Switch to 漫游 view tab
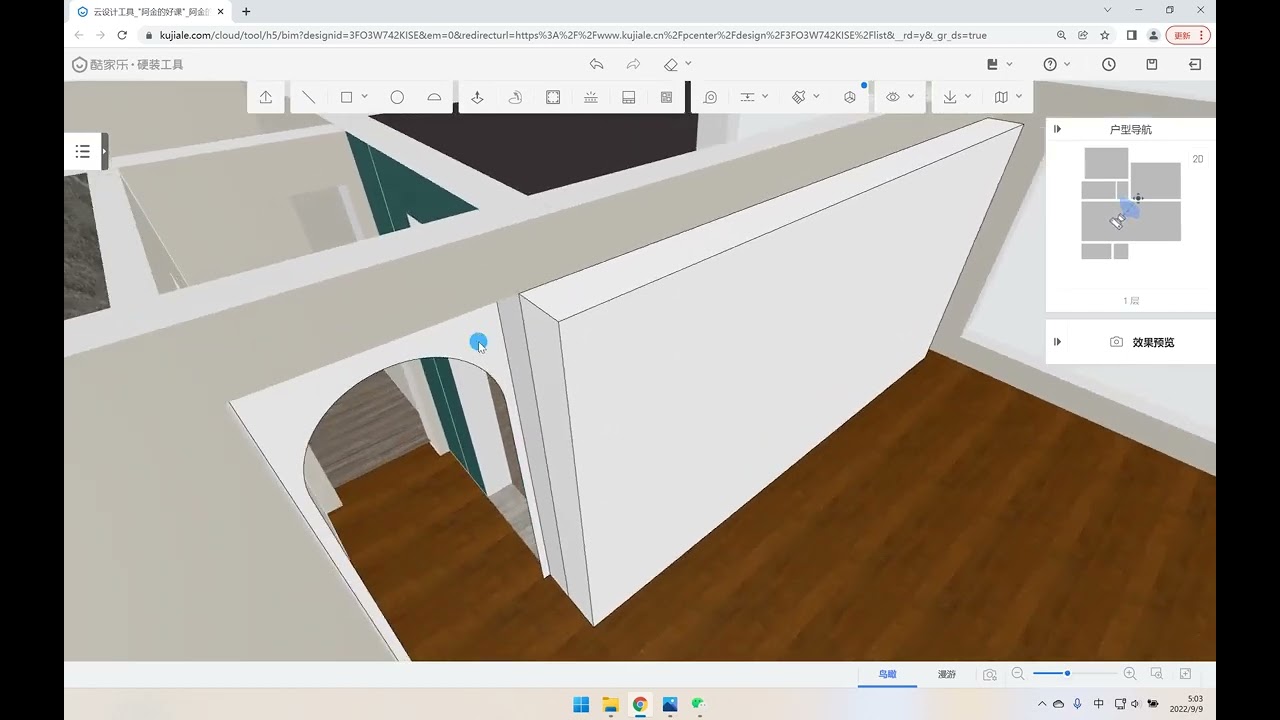This screenshot has height=720, width=1280. 946,674
